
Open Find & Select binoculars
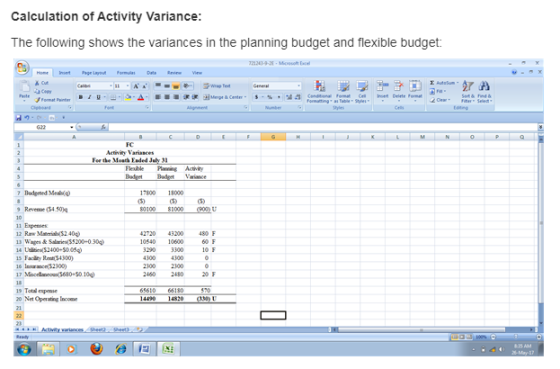coord(484,92)
